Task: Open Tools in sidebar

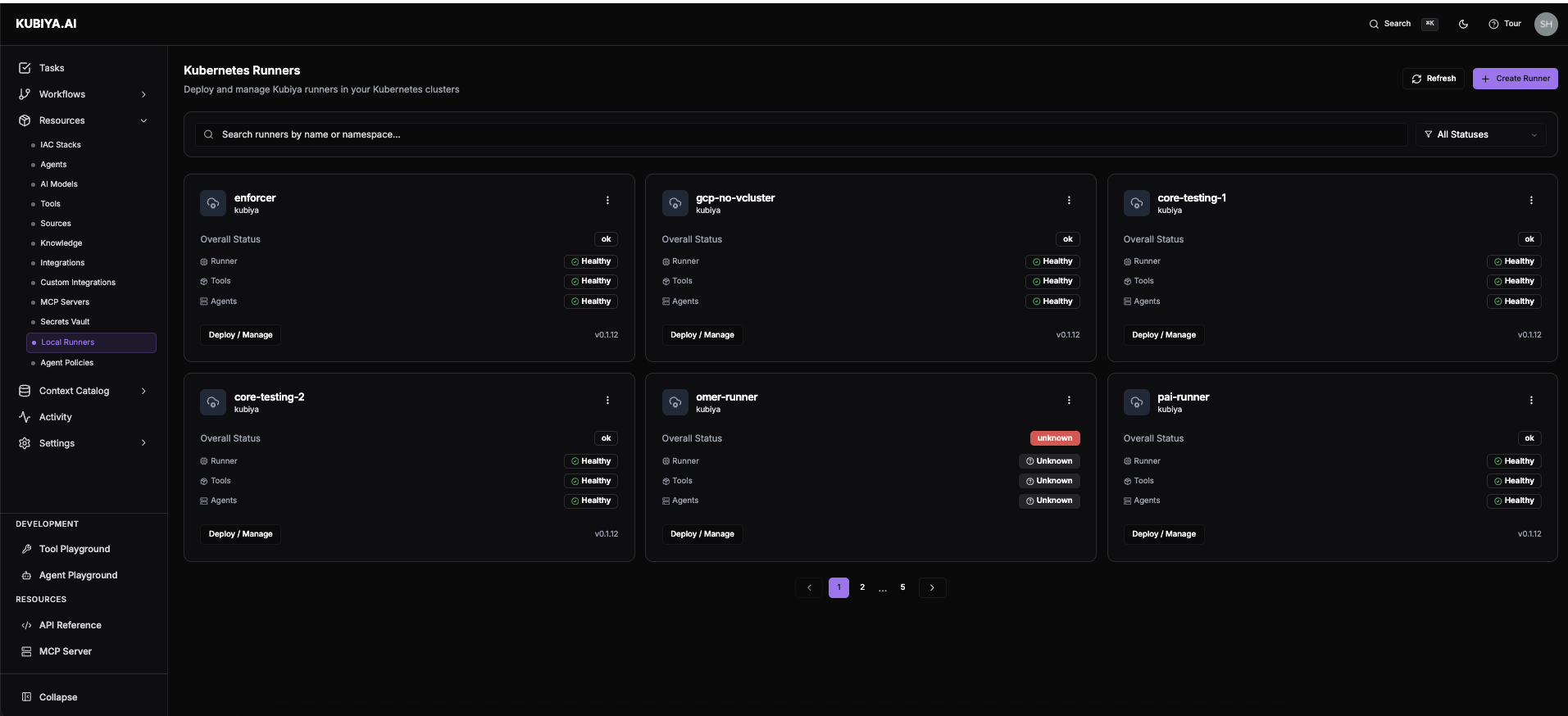Action: (50, 204)
